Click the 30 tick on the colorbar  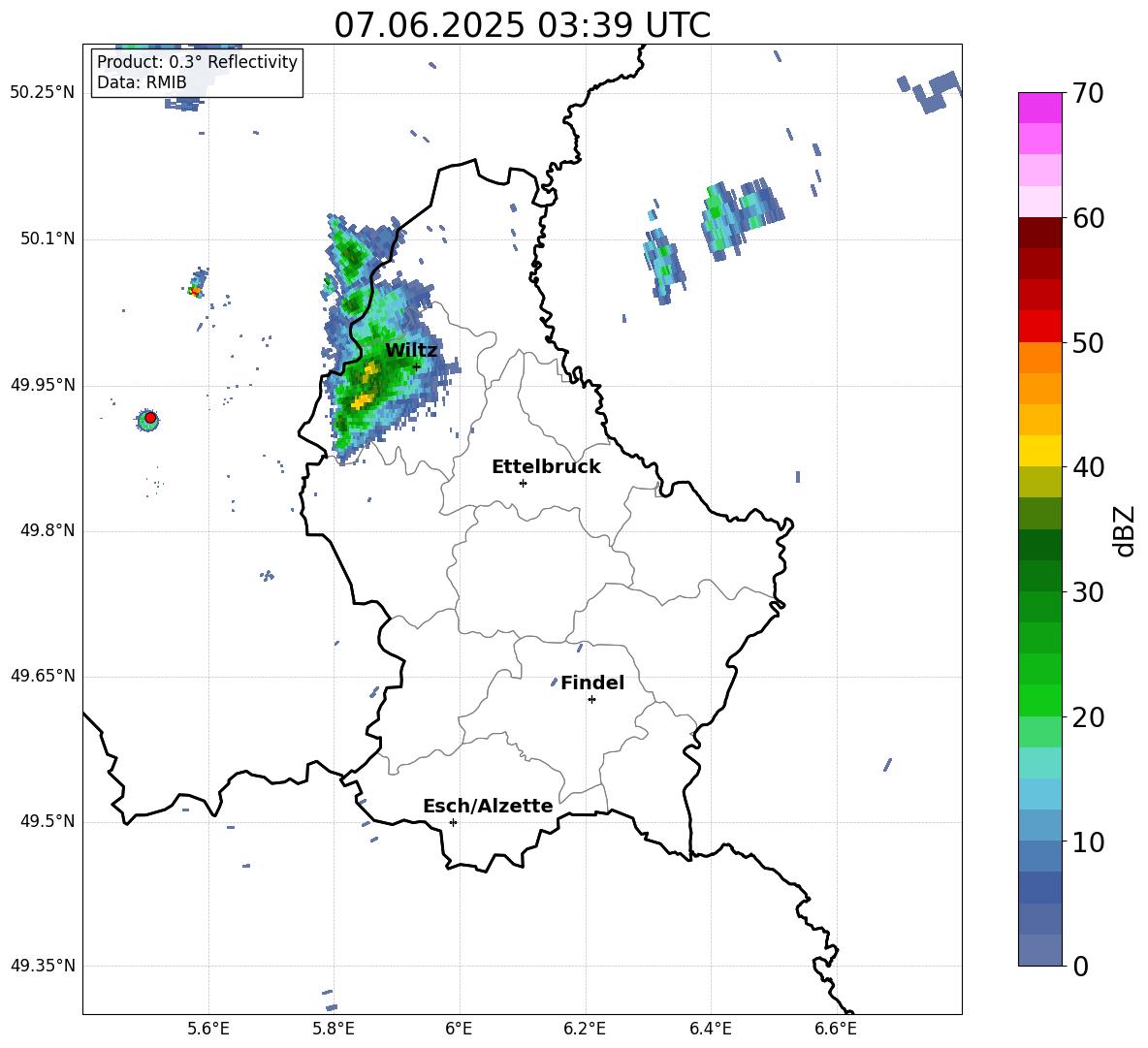[1088, 591]
